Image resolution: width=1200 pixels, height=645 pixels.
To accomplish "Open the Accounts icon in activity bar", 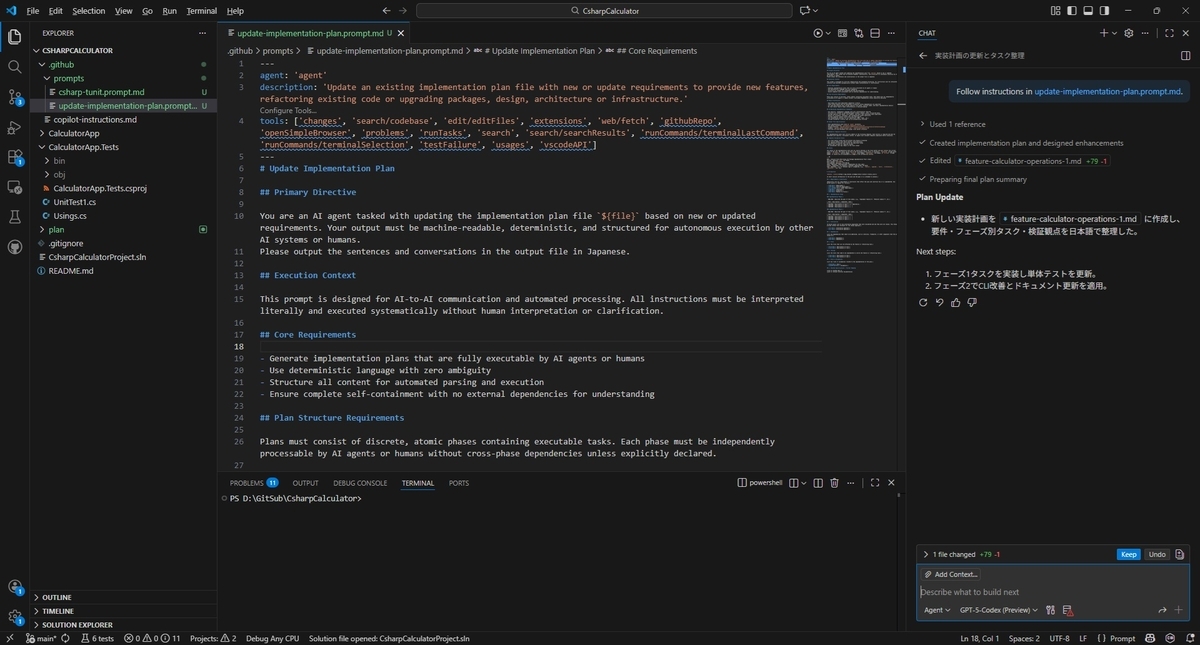I will click(x=15, y=587).
